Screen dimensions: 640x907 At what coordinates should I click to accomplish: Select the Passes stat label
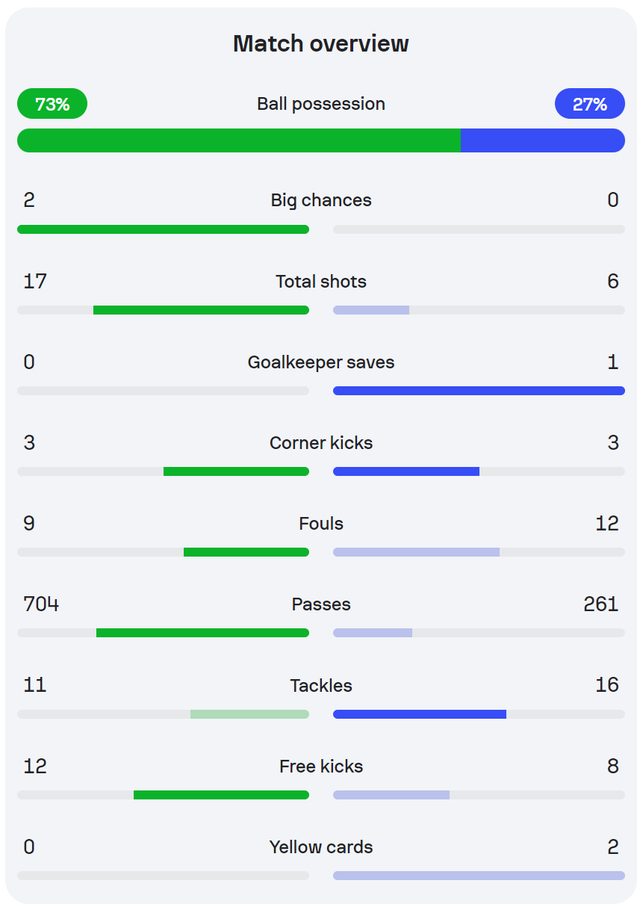coord(321,604)
